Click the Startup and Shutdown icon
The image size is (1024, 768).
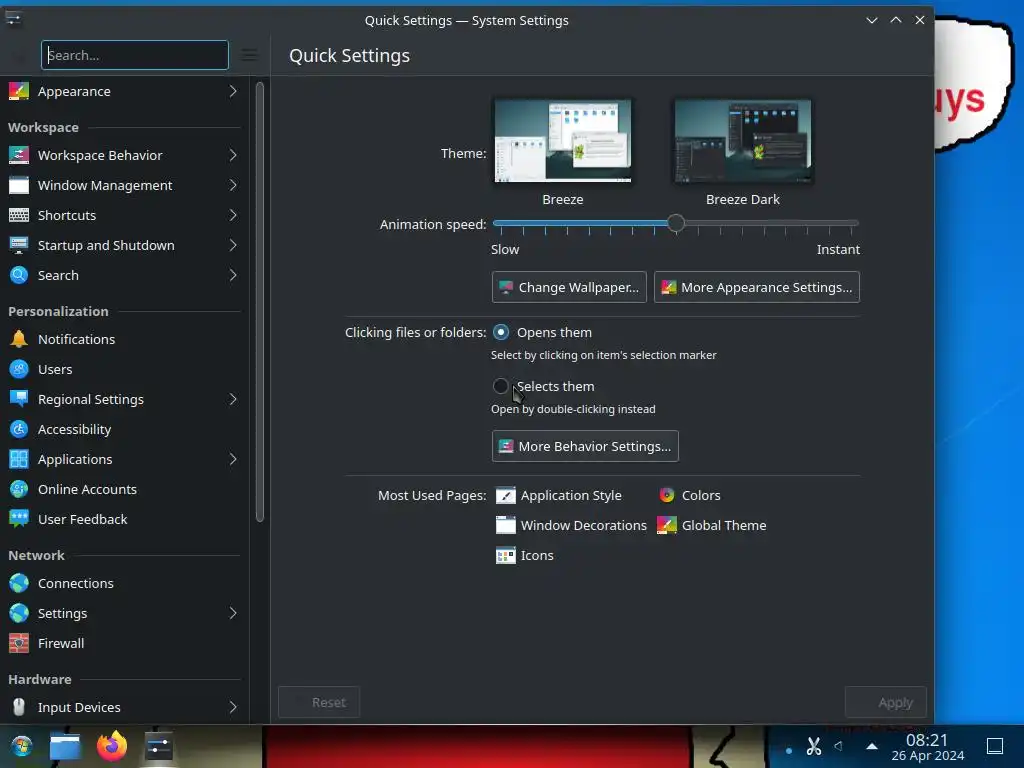19,245
